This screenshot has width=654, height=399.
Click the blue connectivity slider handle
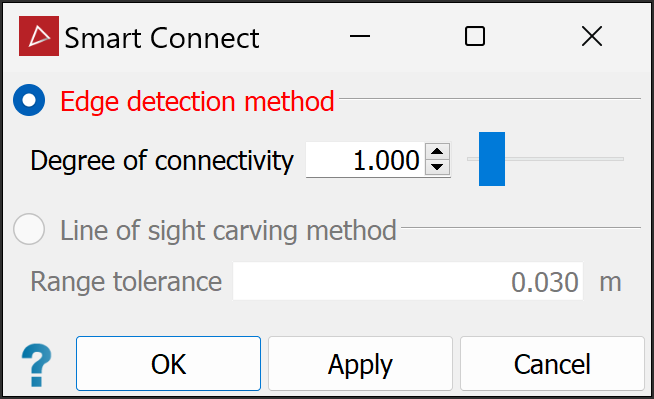click(x=492, y=159)
